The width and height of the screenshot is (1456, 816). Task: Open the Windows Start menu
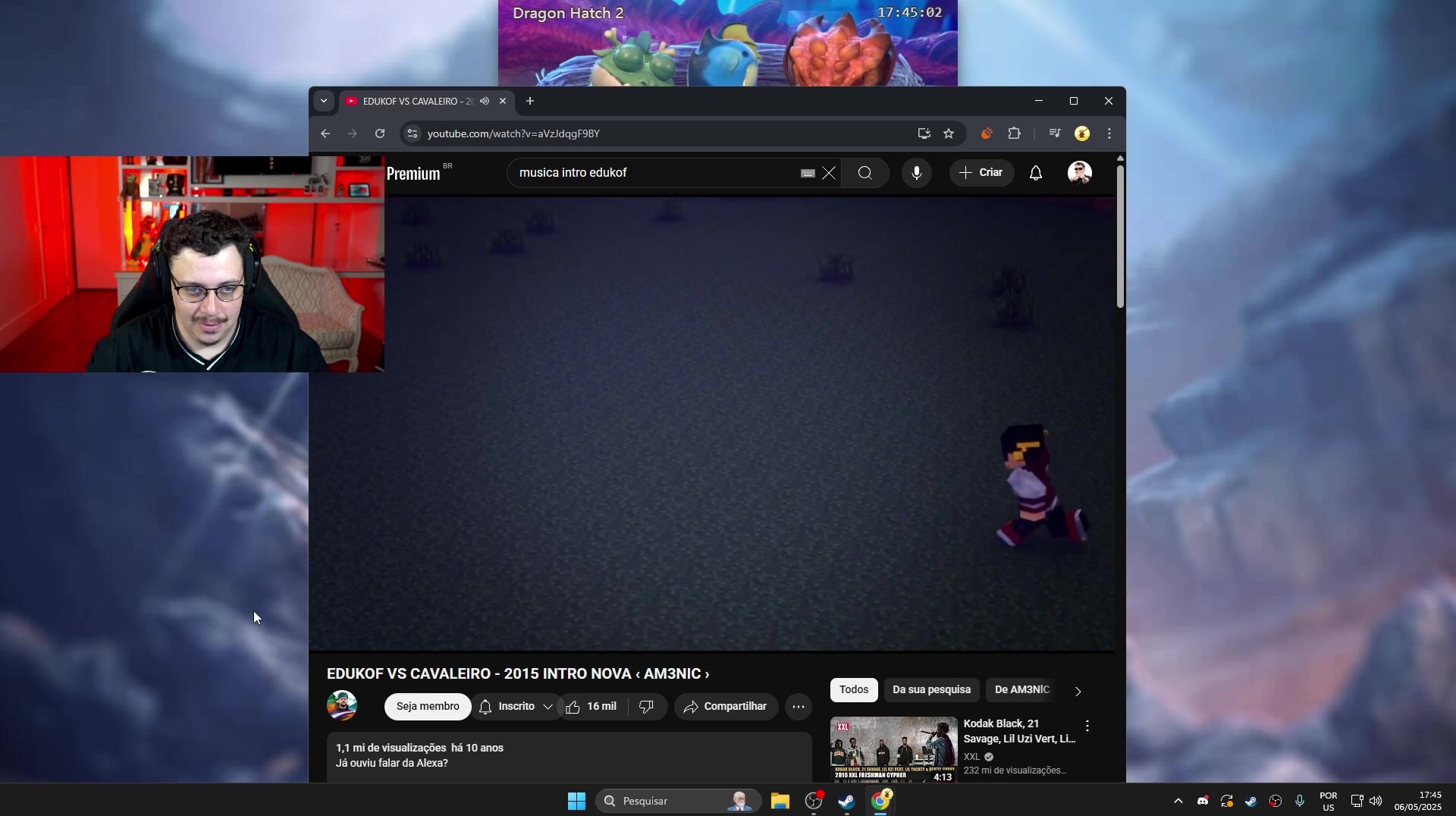576,801
